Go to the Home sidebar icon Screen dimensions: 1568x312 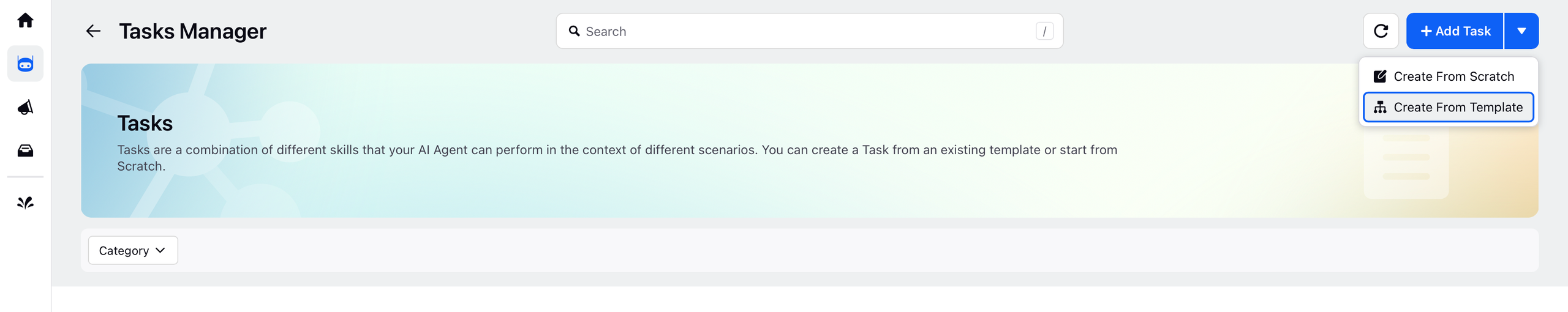tap(25, 20)
